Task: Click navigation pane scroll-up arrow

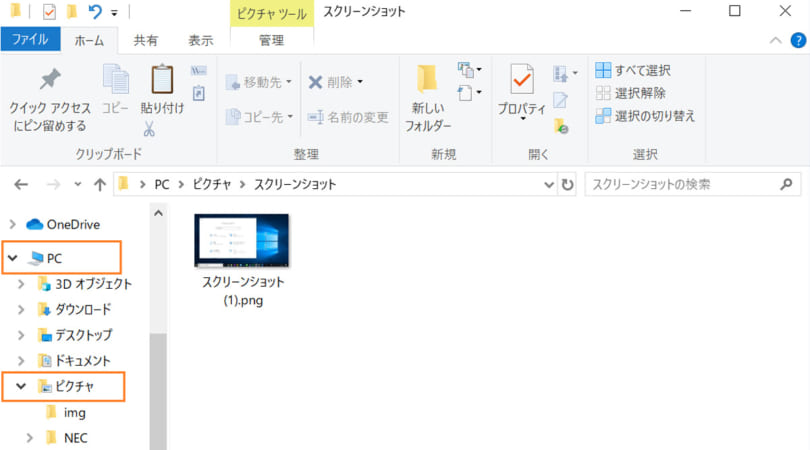Action: [158, 213]
